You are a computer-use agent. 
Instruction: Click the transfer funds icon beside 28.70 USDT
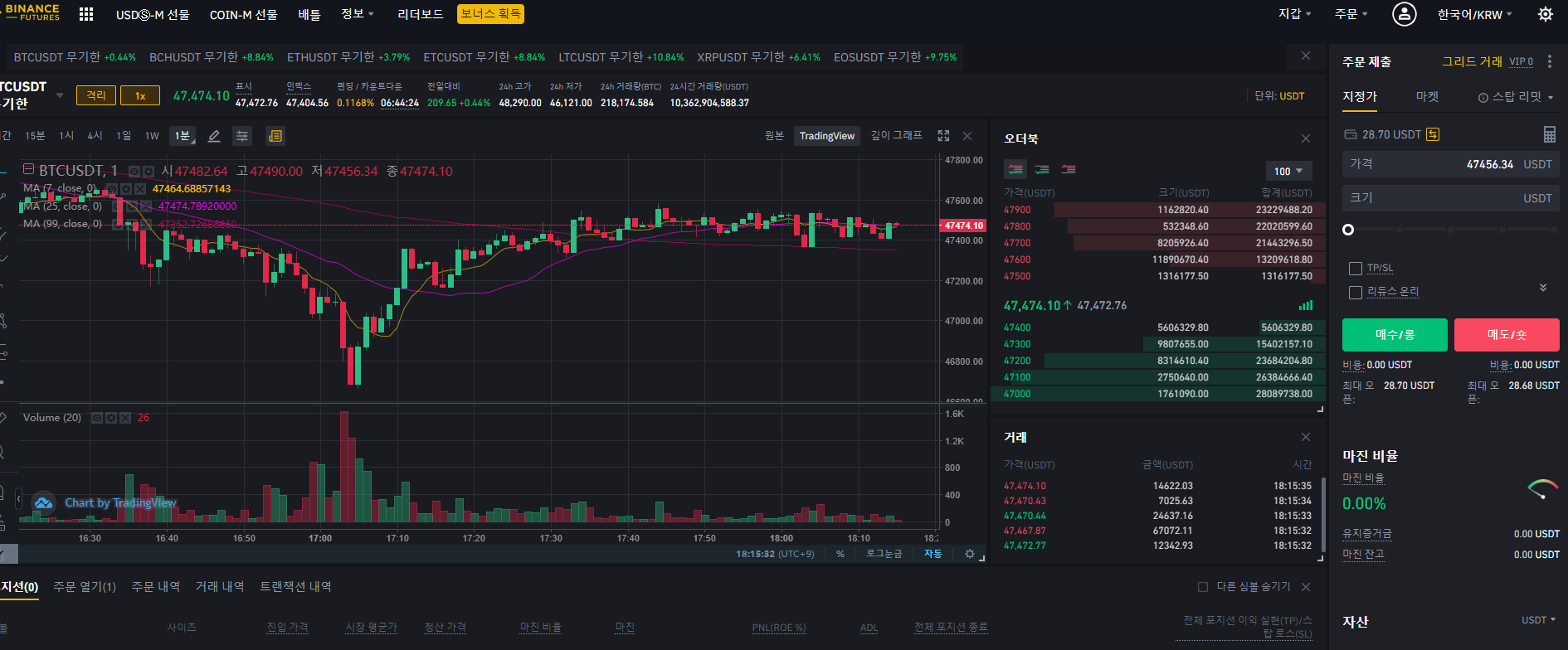(1433, 134)
